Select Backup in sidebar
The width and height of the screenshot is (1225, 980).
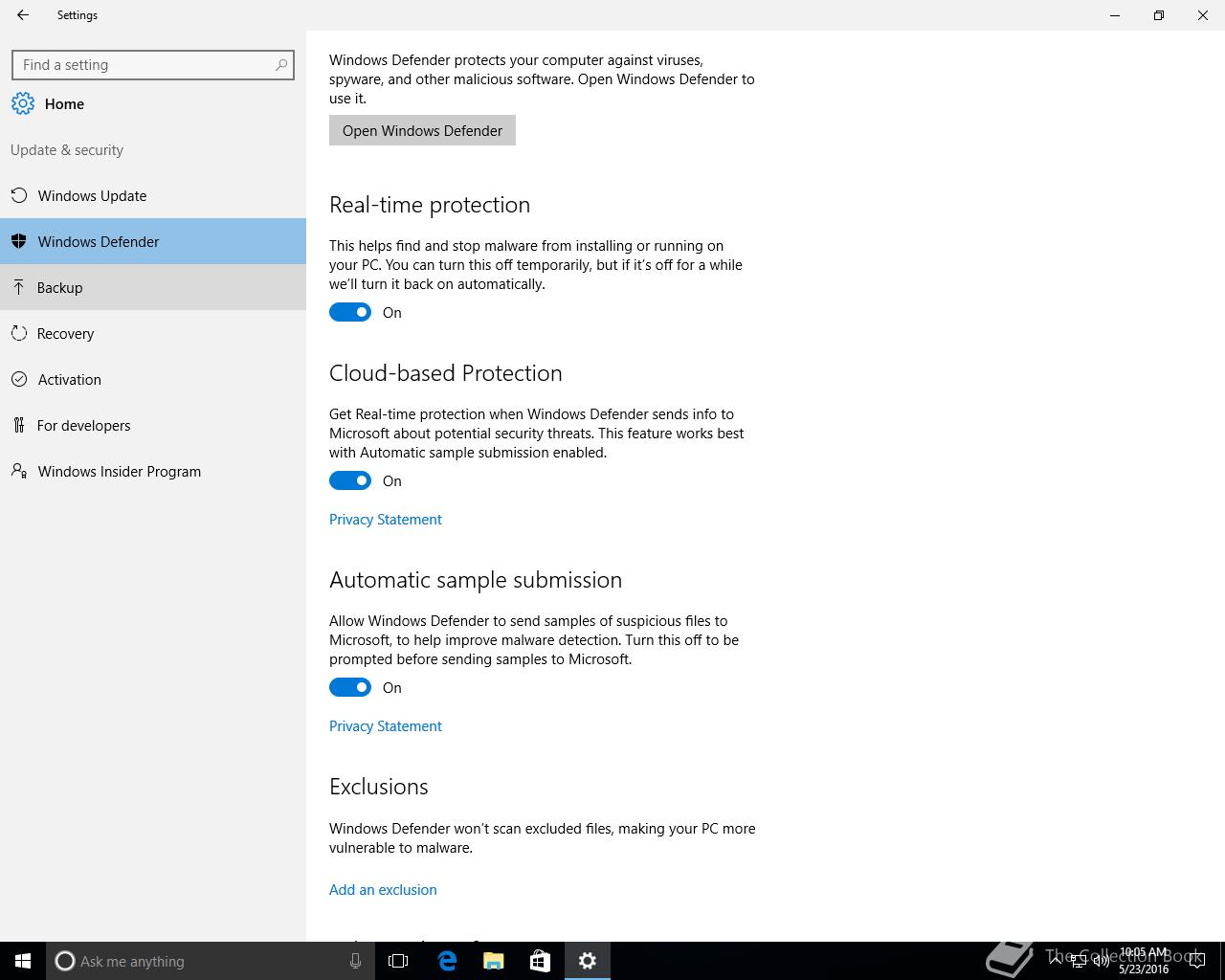pos(153,287)
